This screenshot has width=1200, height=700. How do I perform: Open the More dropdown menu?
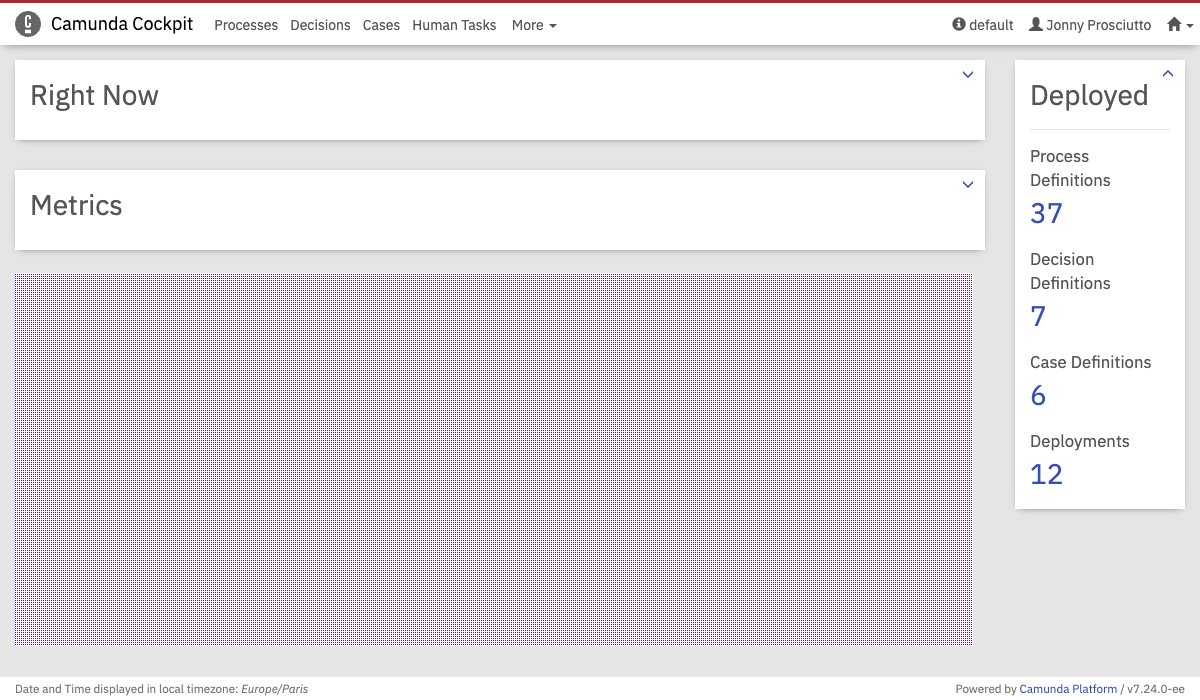coord(533,25)
